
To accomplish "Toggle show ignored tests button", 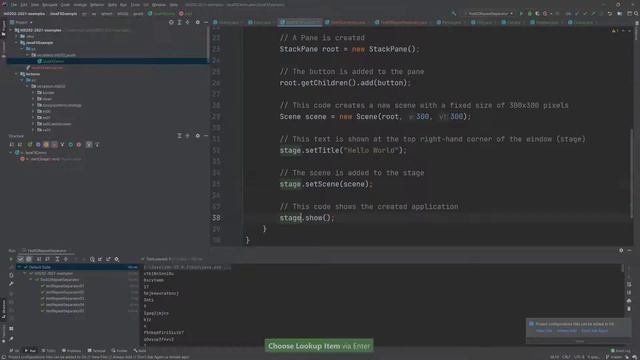I will click(x=29, y=259).
